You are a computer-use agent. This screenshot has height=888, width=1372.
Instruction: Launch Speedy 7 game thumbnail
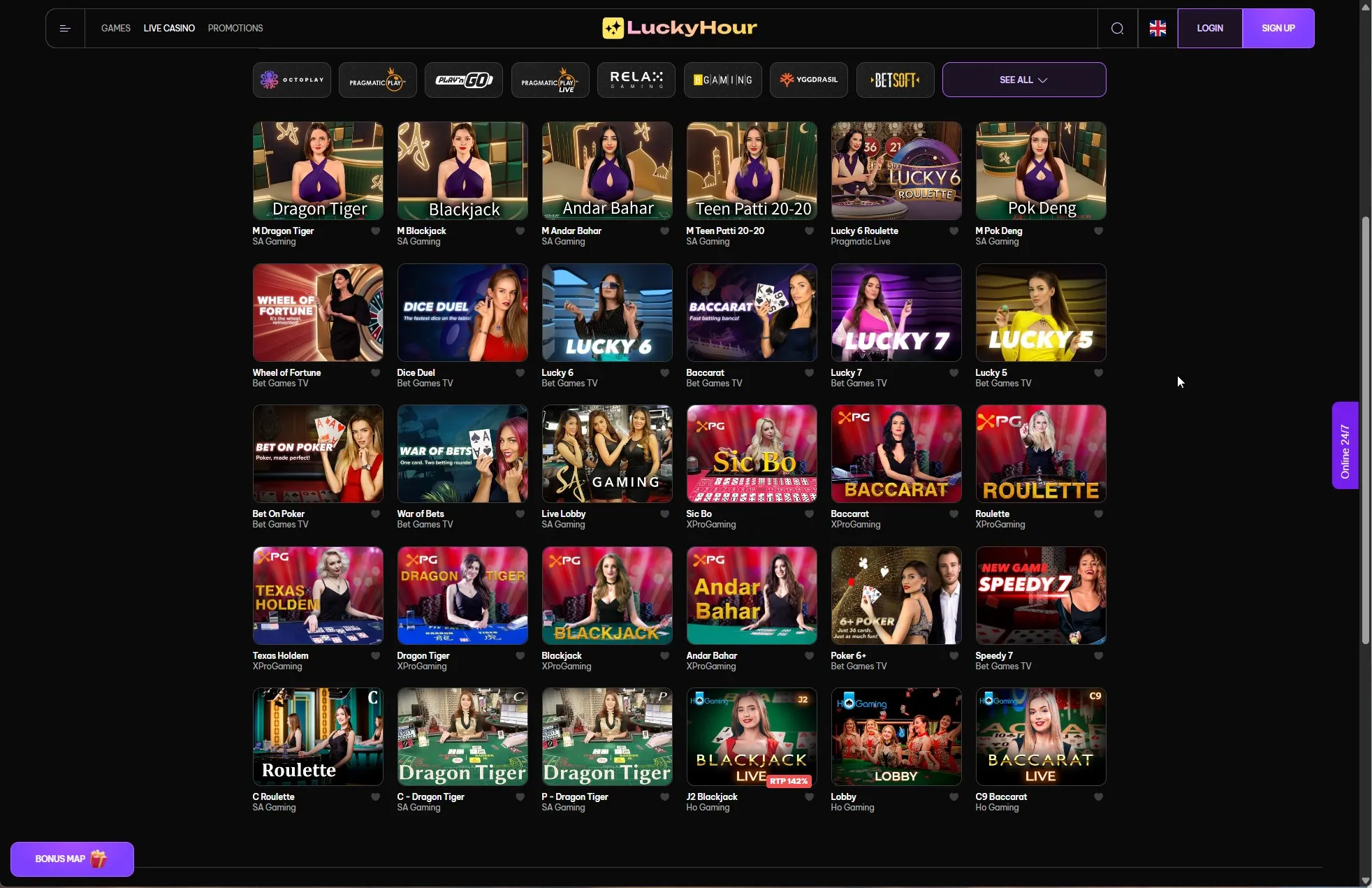click(x=1041, y=596)
